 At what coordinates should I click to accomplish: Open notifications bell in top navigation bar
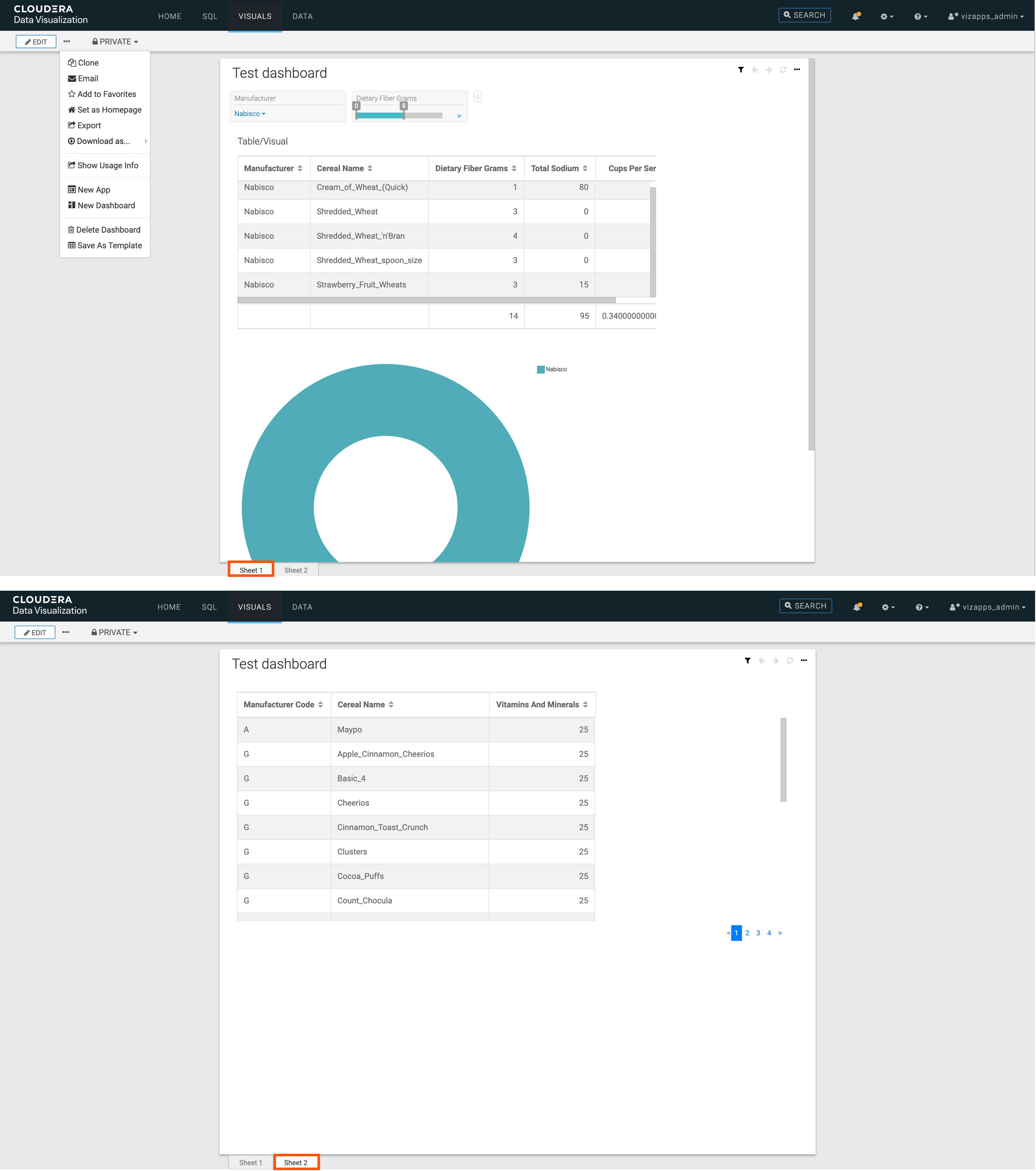856,17
